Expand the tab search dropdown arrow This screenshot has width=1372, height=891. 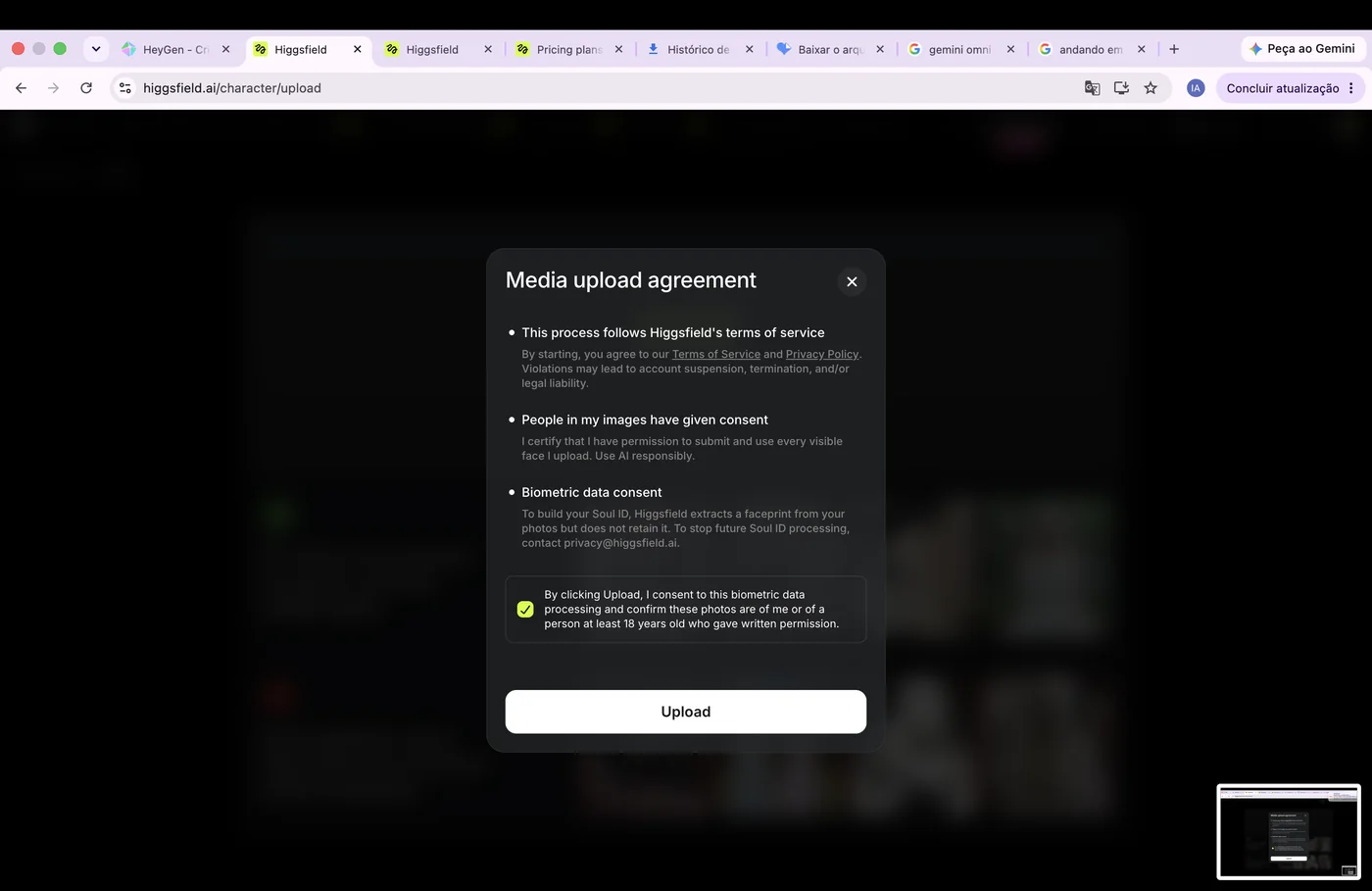click(96, 49)
